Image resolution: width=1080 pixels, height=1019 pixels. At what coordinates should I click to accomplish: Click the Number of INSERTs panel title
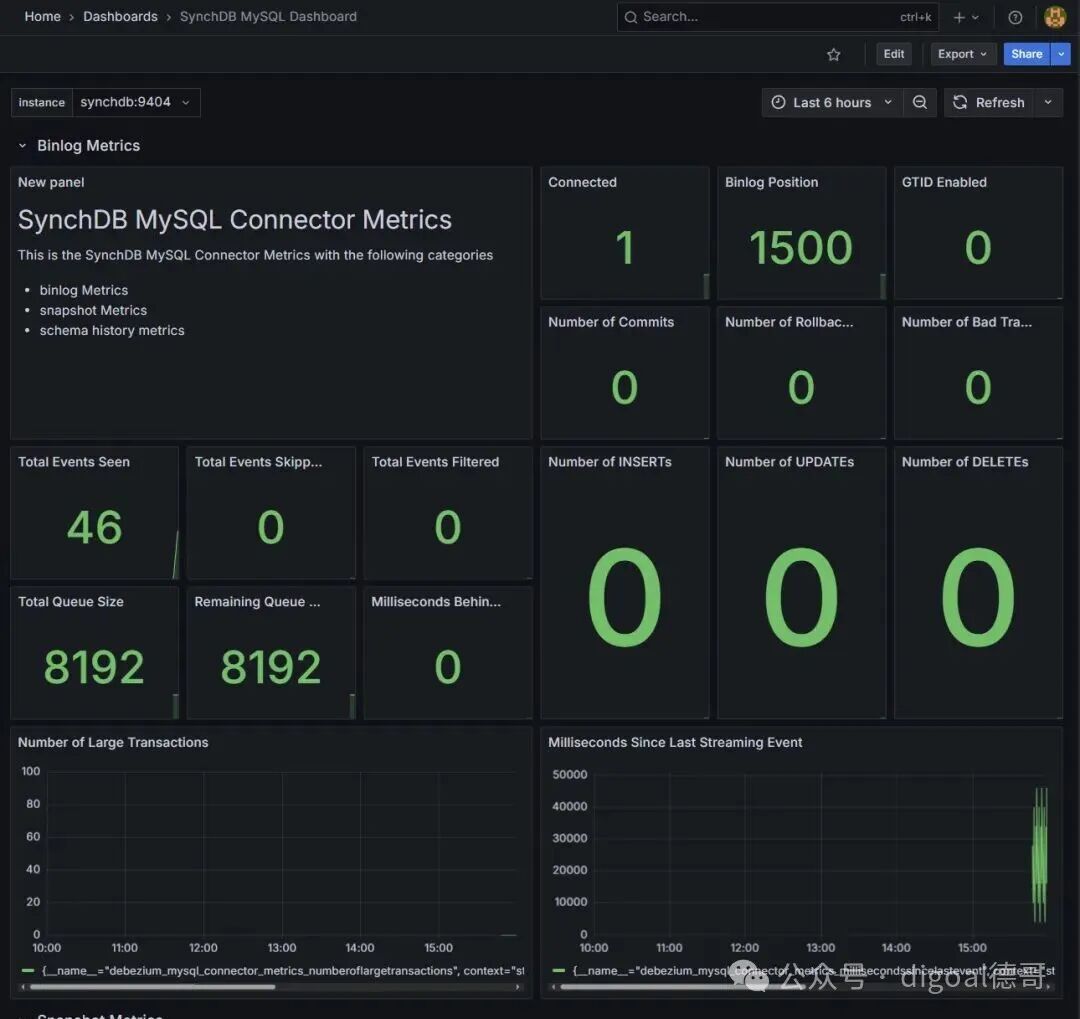coord(610,462)
